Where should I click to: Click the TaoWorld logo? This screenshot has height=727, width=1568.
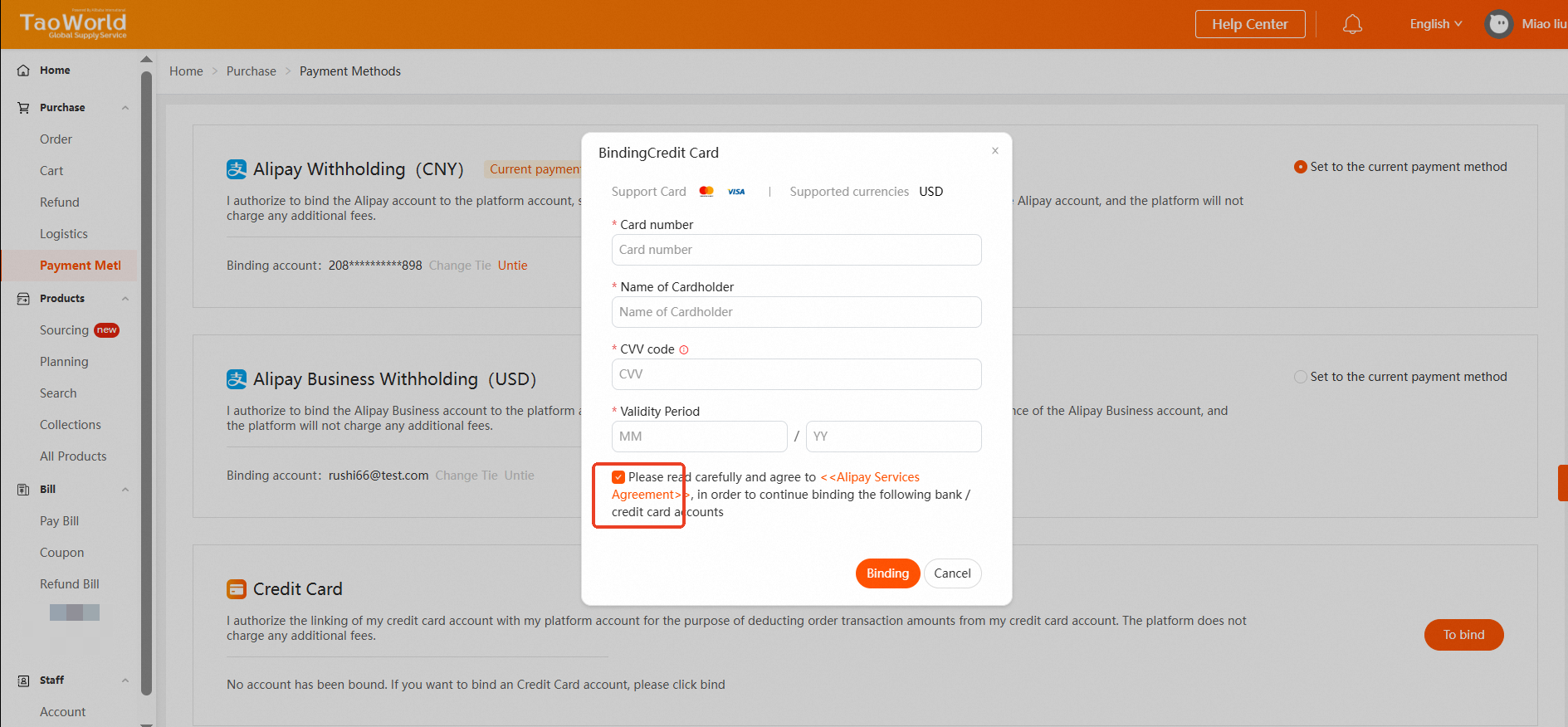click(x=73, y=24)
